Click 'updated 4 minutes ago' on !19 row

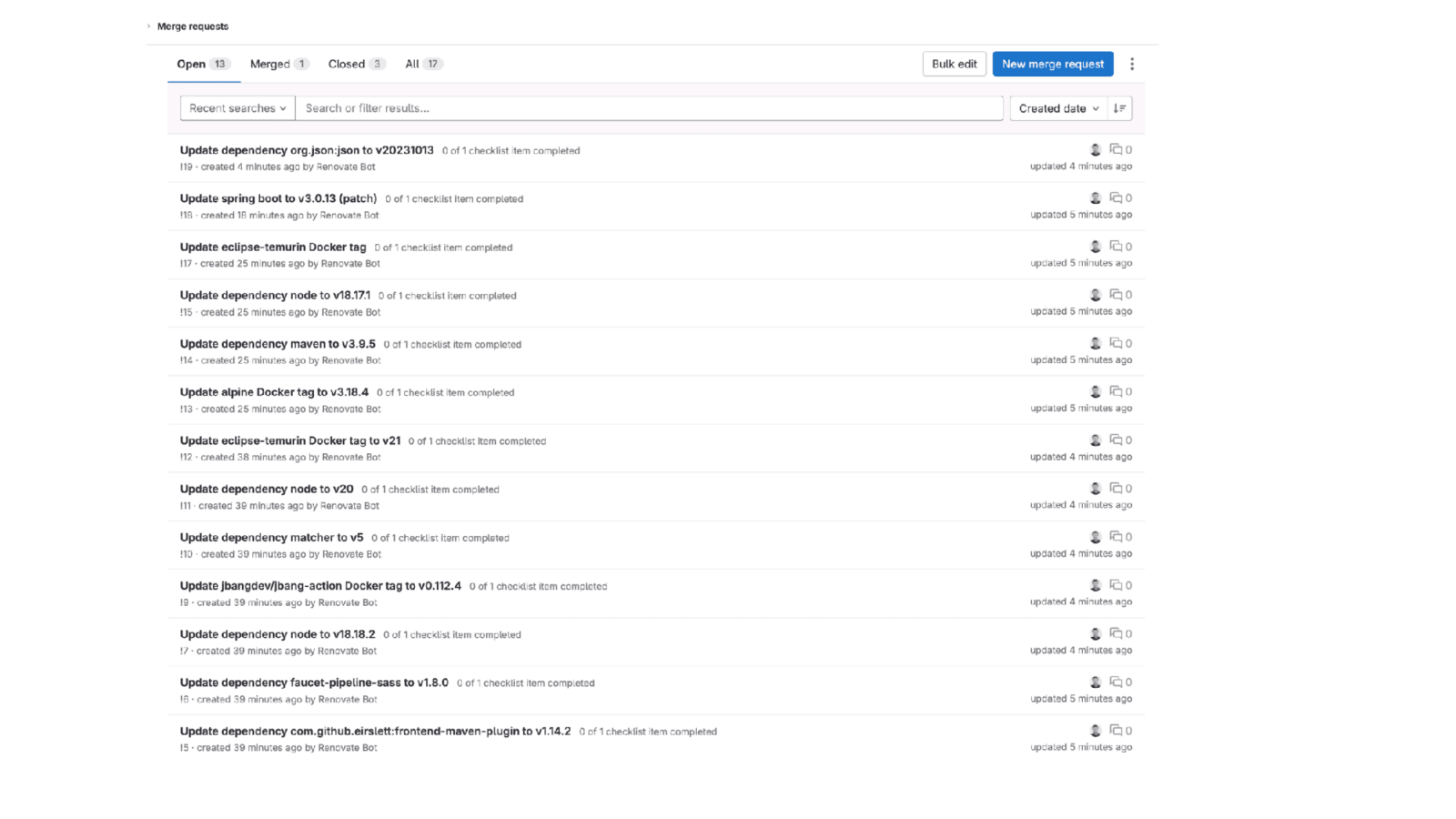(1081, 167)
